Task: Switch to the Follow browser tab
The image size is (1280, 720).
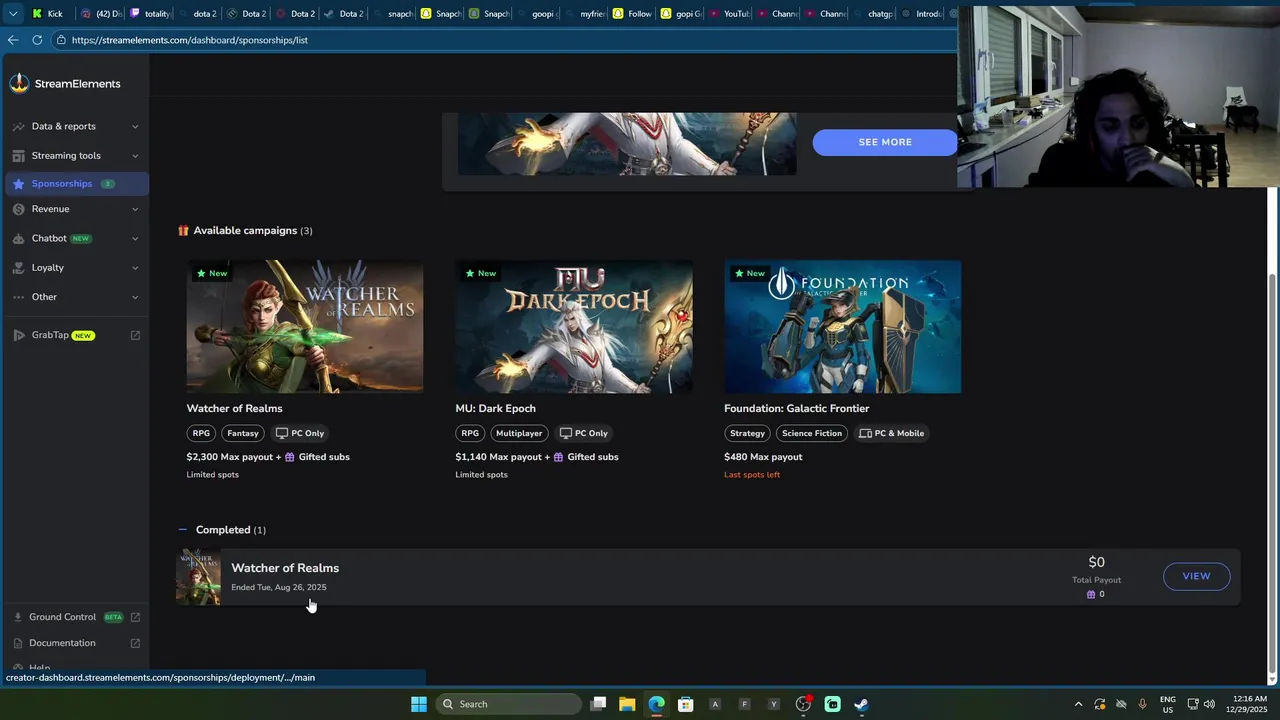Action: point(633,14)
